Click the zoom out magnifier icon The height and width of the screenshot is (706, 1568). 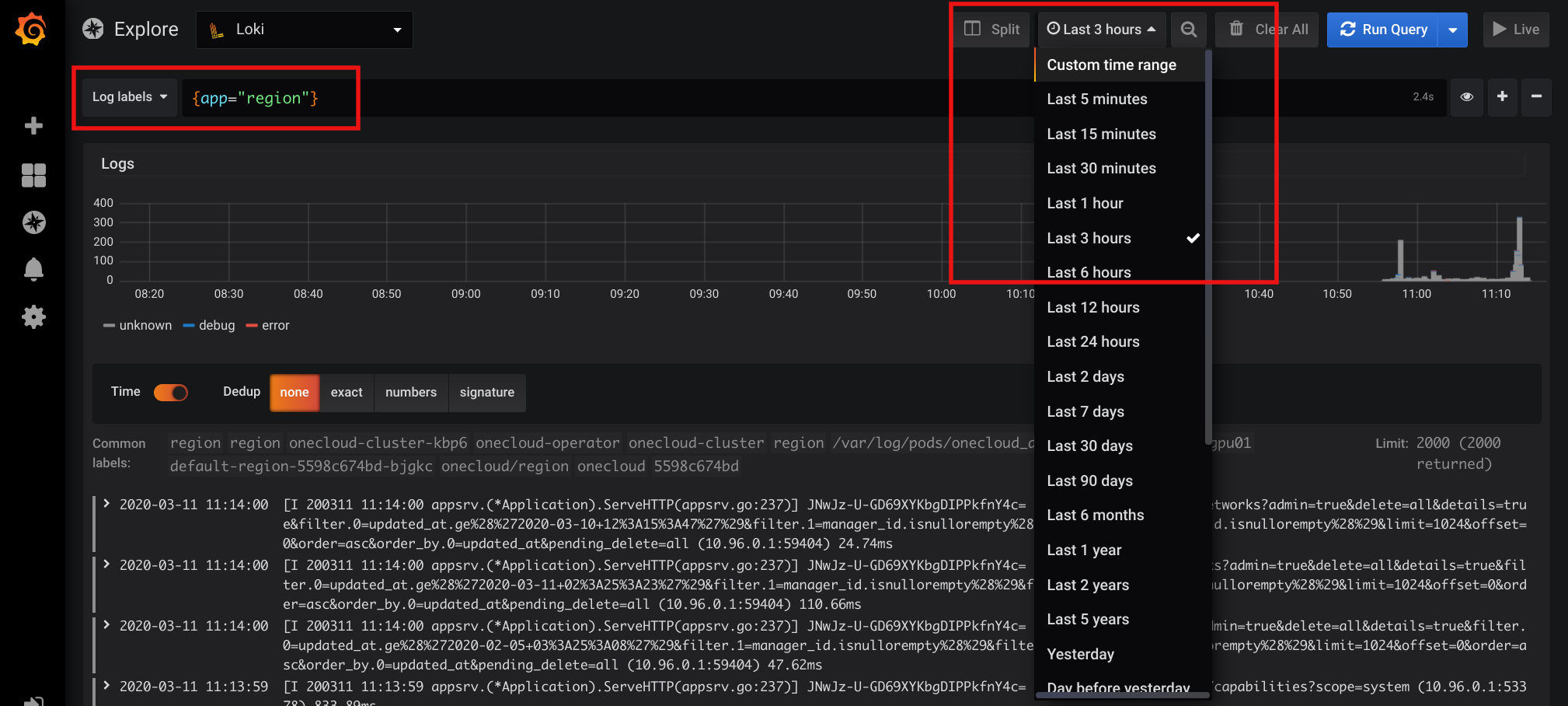tap(1189, 30)
